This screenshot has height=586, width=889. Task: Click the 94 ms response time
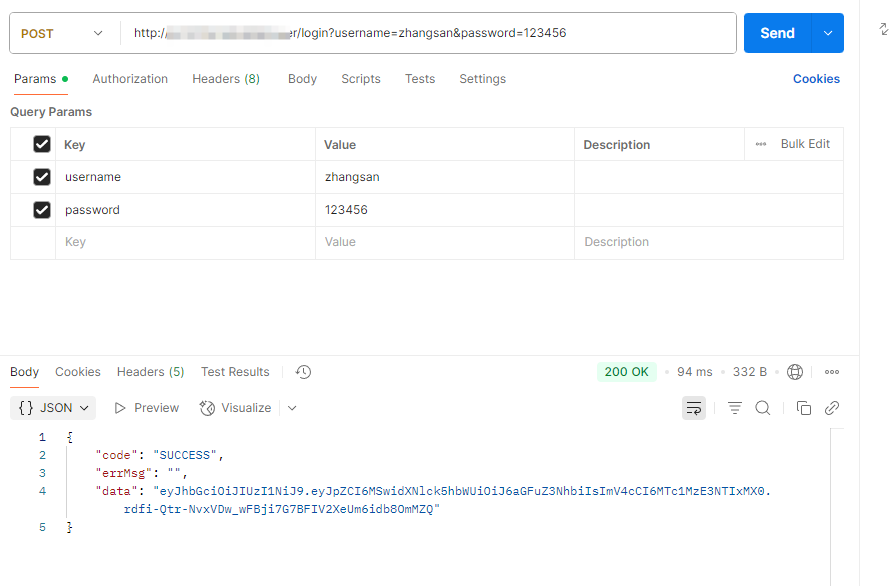point(695,372)
